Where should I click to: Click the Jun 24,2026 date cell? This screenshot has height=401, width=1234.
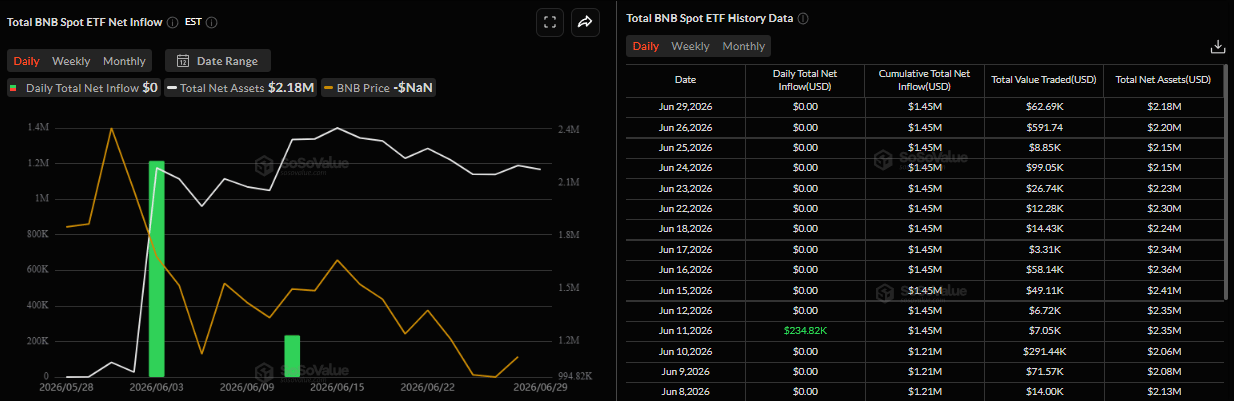coord(685,168)
